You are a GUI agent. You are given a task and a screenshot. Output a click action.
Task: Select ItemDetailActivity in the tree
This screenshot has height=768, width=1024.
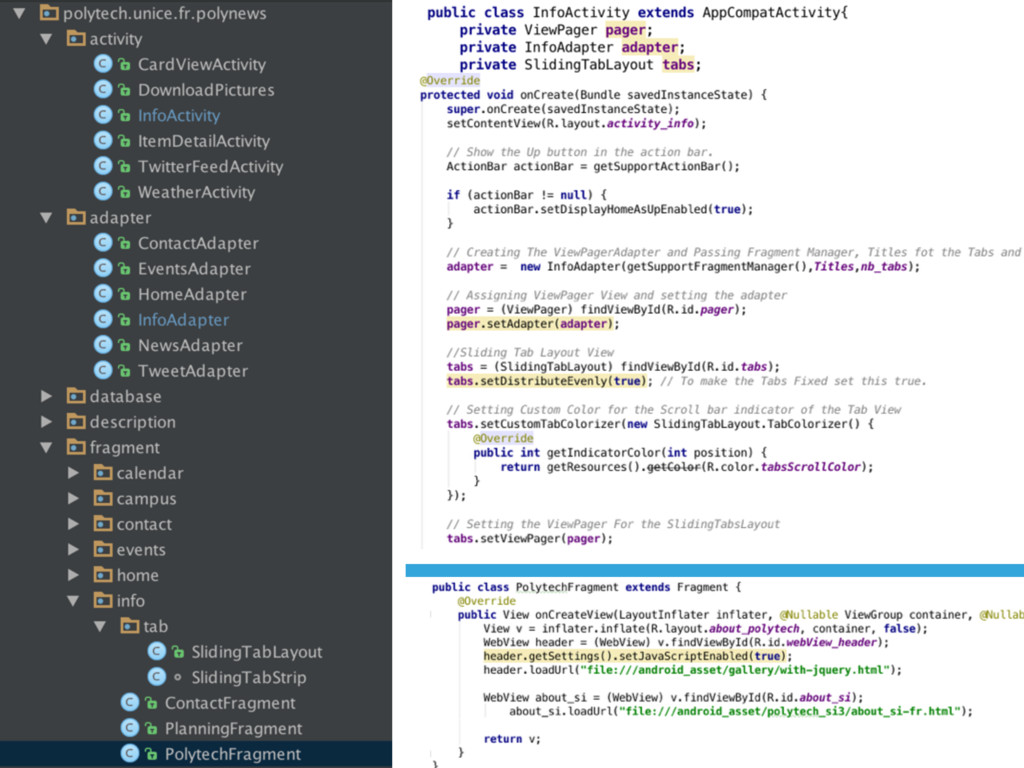coord(204,140)
